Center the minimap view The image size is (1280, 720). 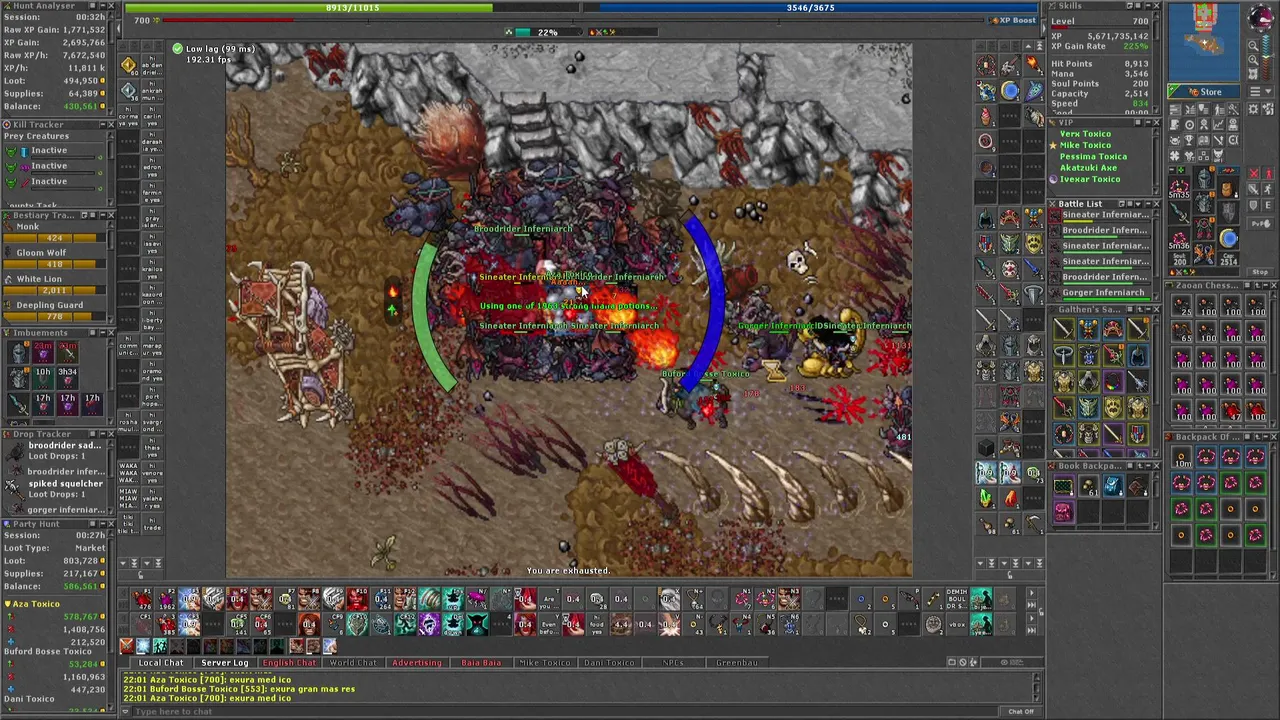(x=1253, y=73)
